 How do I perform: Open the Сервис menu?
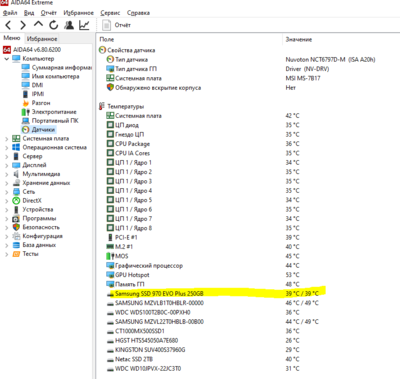pyautogui.click(x=110, y=13)
